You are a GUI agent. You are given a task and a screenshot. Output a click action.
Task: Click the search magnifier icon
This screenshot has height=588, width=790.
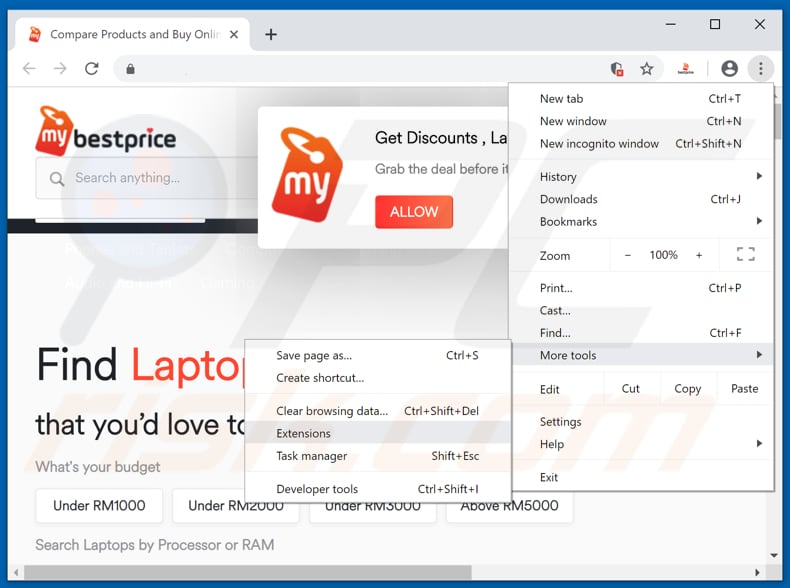[57, 178]
